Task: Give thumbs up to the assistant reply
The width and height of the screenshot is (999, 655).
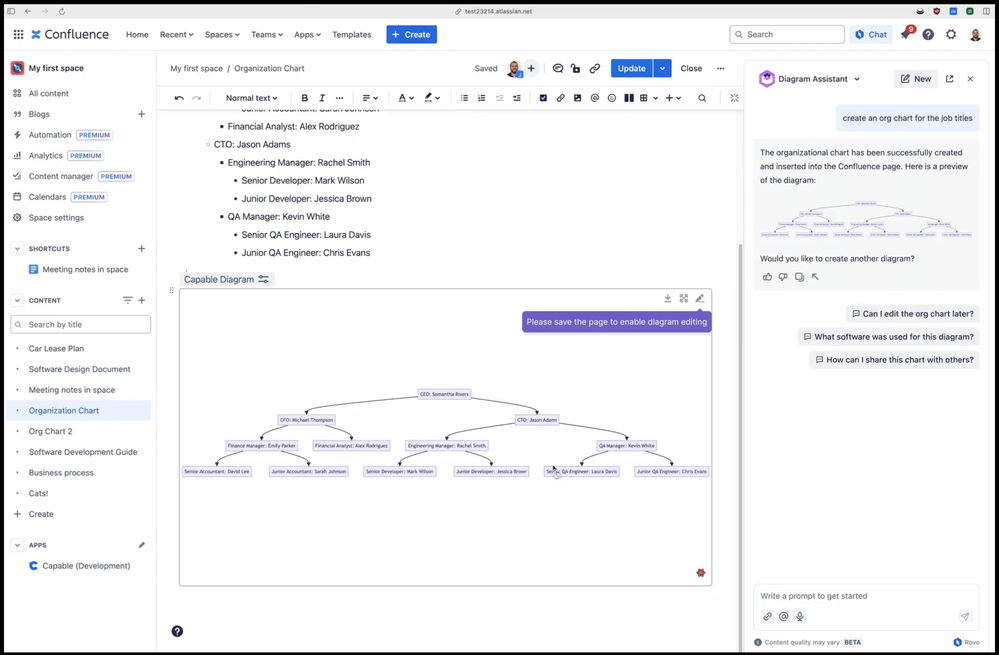Action: [x=767, y=277]
